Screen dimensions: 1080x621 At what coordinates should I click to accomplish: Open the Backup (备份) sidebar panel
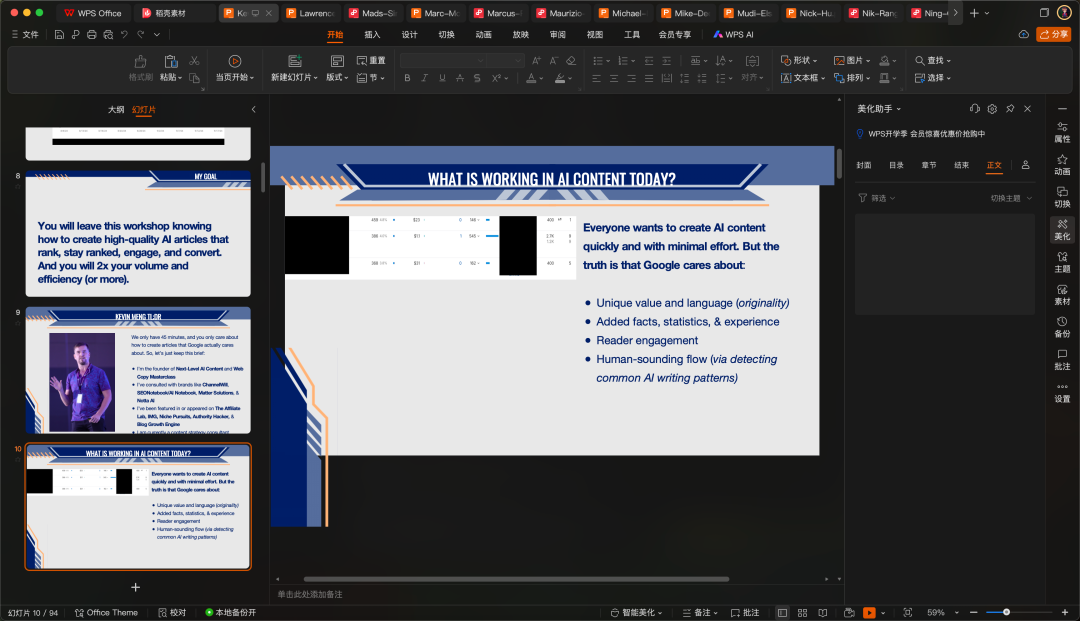[1062, 326]
